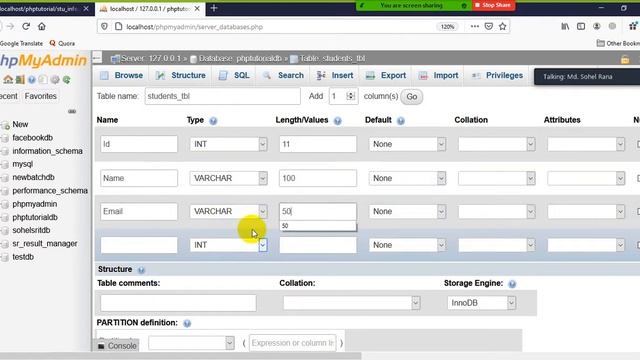Select New database in sidebar
The height and width of the screenshot is (360, 640).
[x=20, y=124]
